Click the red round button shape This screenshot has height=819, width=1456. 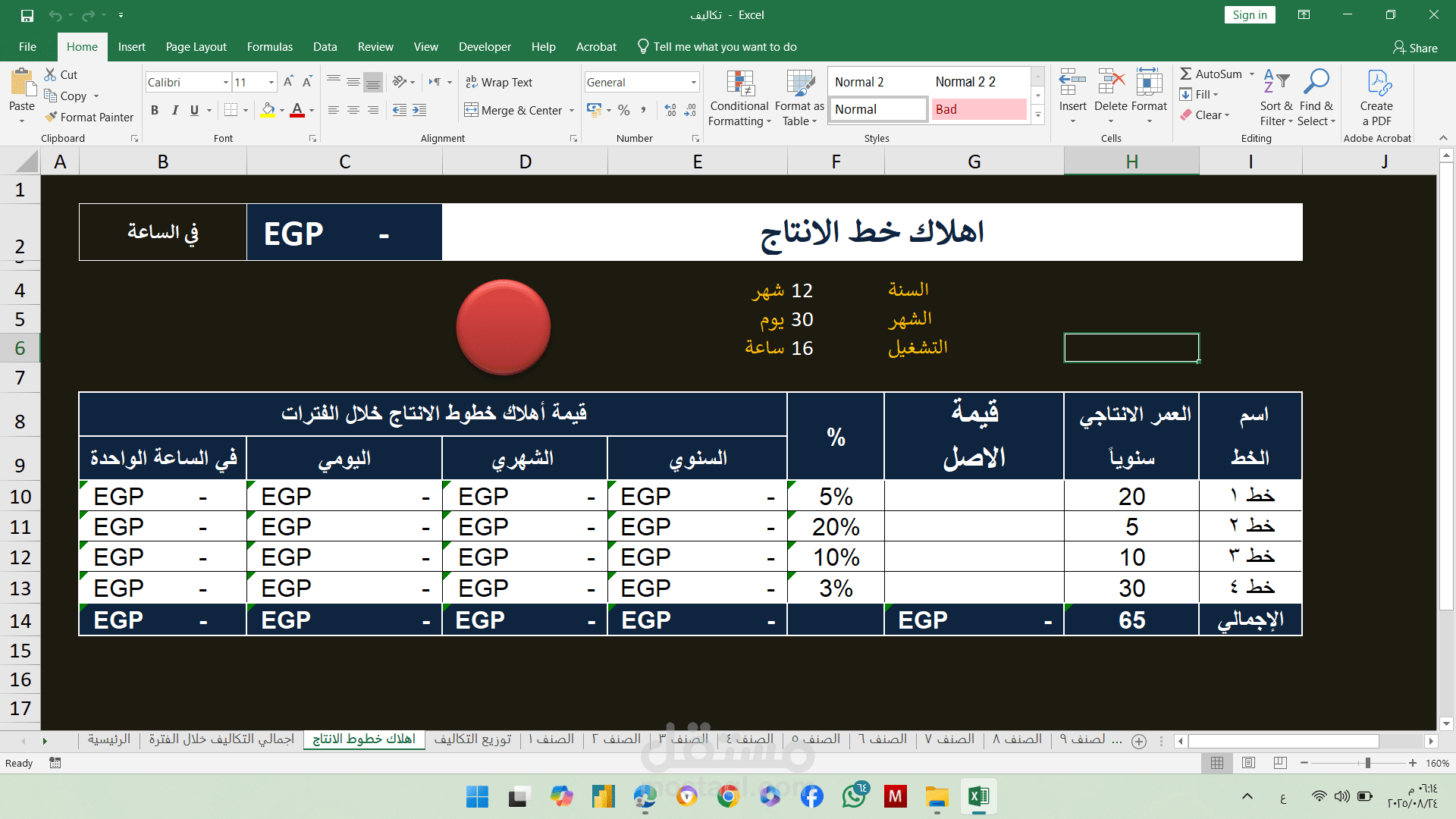504,327
